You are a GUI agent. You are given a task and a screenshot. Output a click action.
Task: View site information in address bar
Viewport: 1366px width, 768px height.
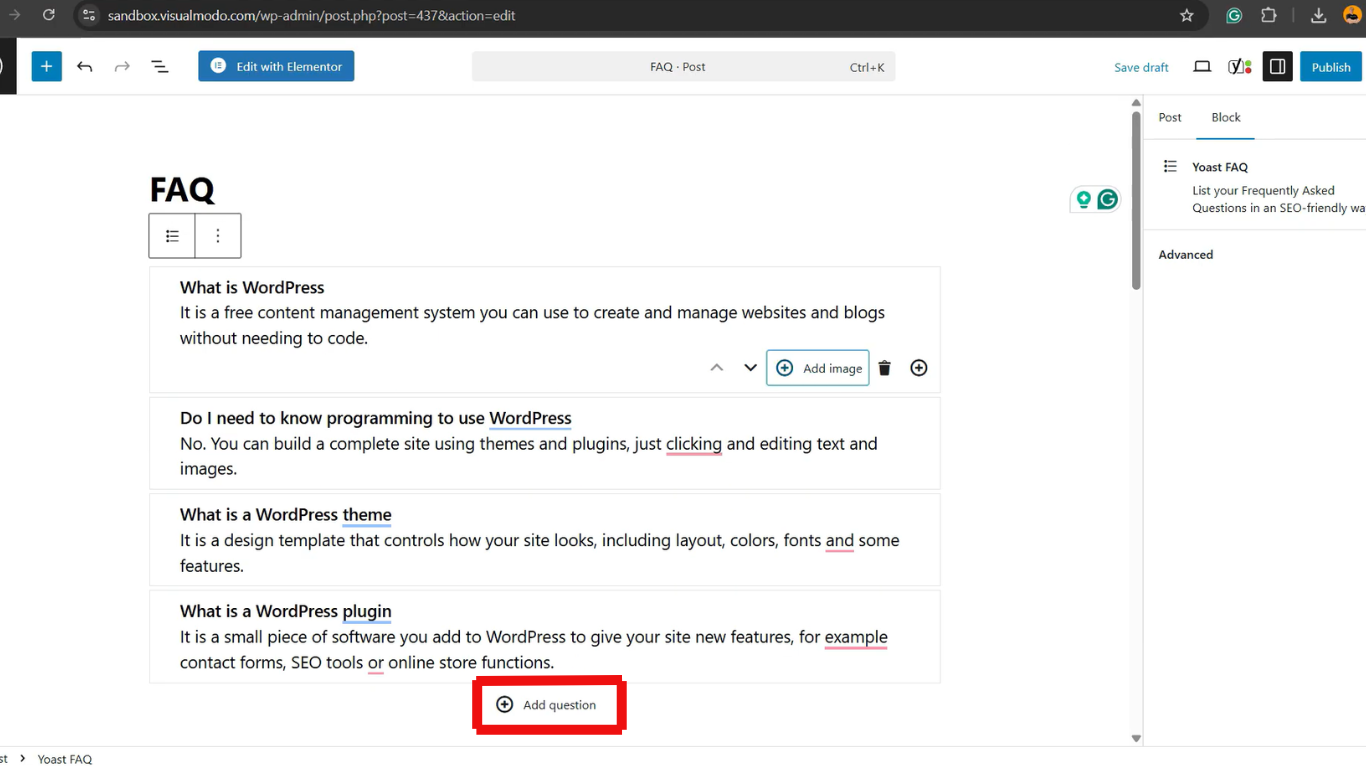pyautogui.click(x=88, y=15)
